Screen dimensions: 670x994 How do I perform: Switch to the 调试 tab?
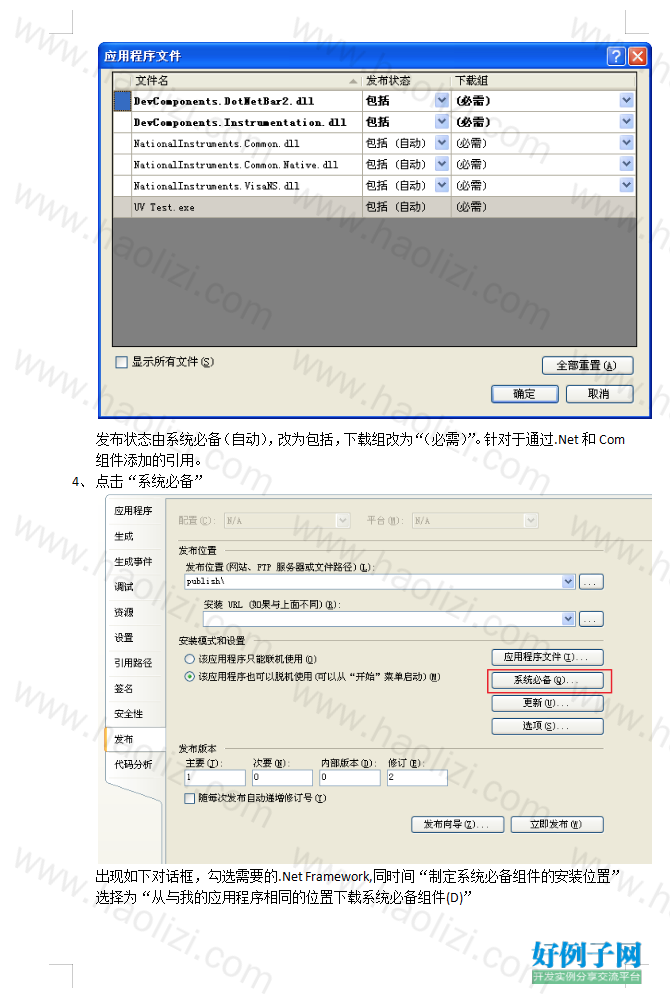133,586
